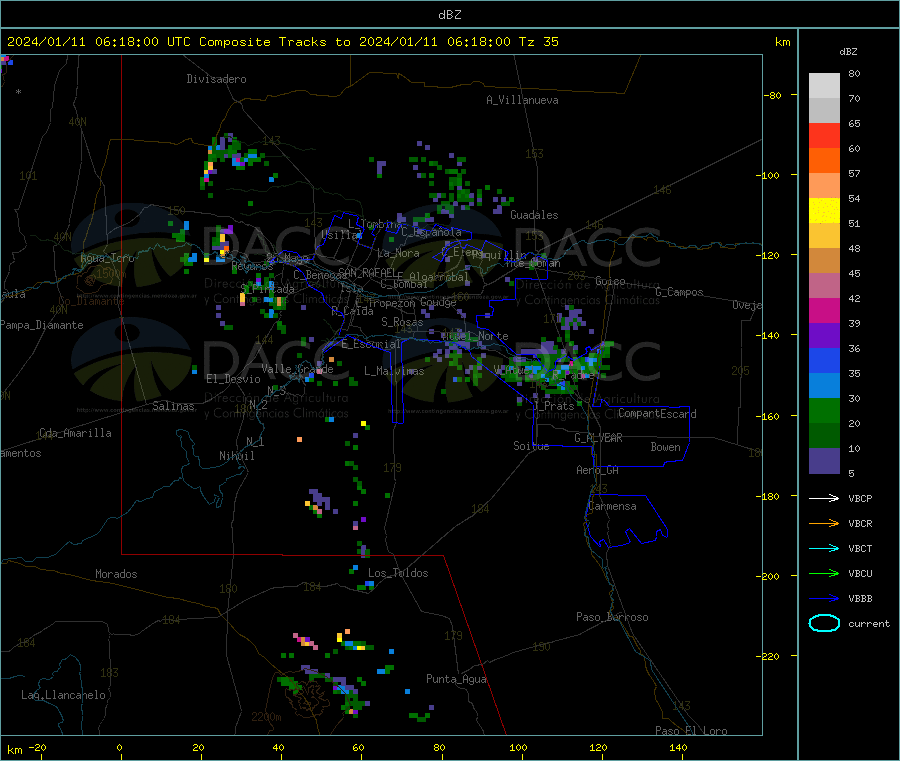Click the 'S_Rosas' map label
The width and height of the screenshot is (900, 761).
click(402, 323)
